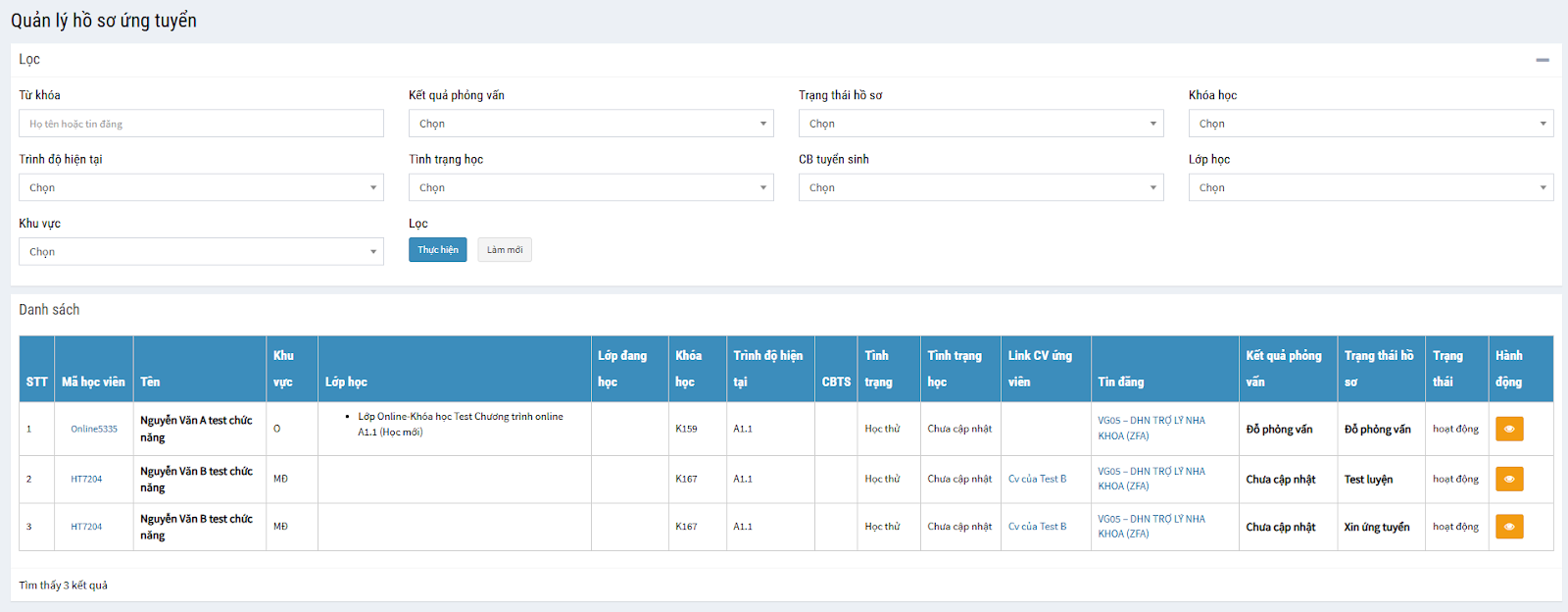1568x612 pixels.
Task: Expand the Lớp học dropdown
Action: pos(1370,187)
